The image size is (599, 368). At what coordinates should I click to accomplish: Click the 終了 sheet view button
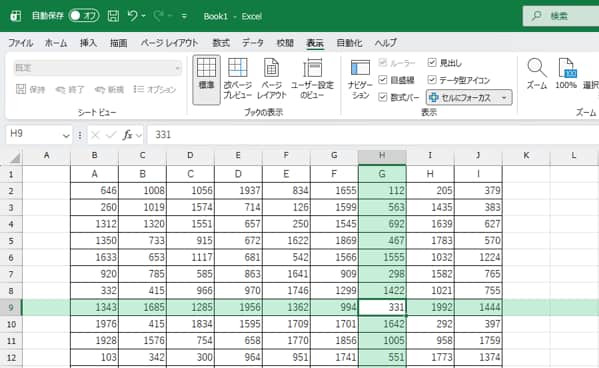point(70,89)
